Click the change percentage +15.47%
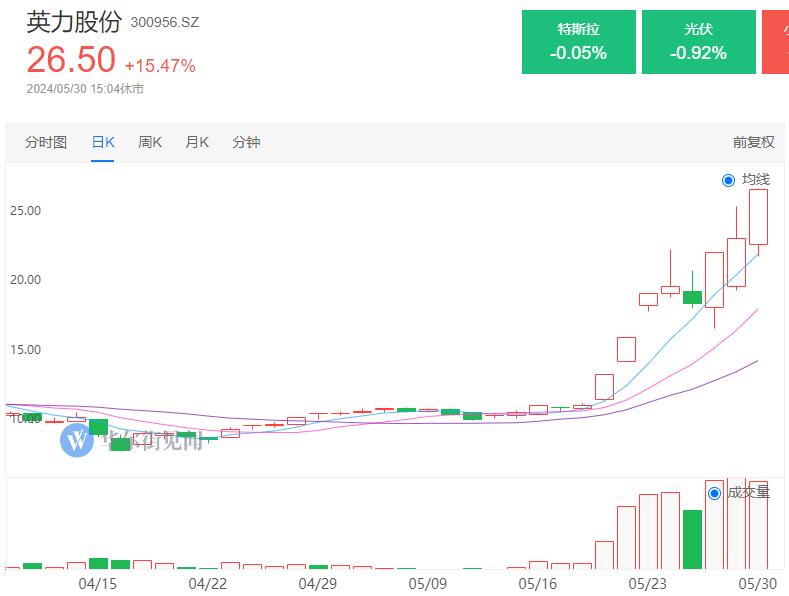 (160, 66)
